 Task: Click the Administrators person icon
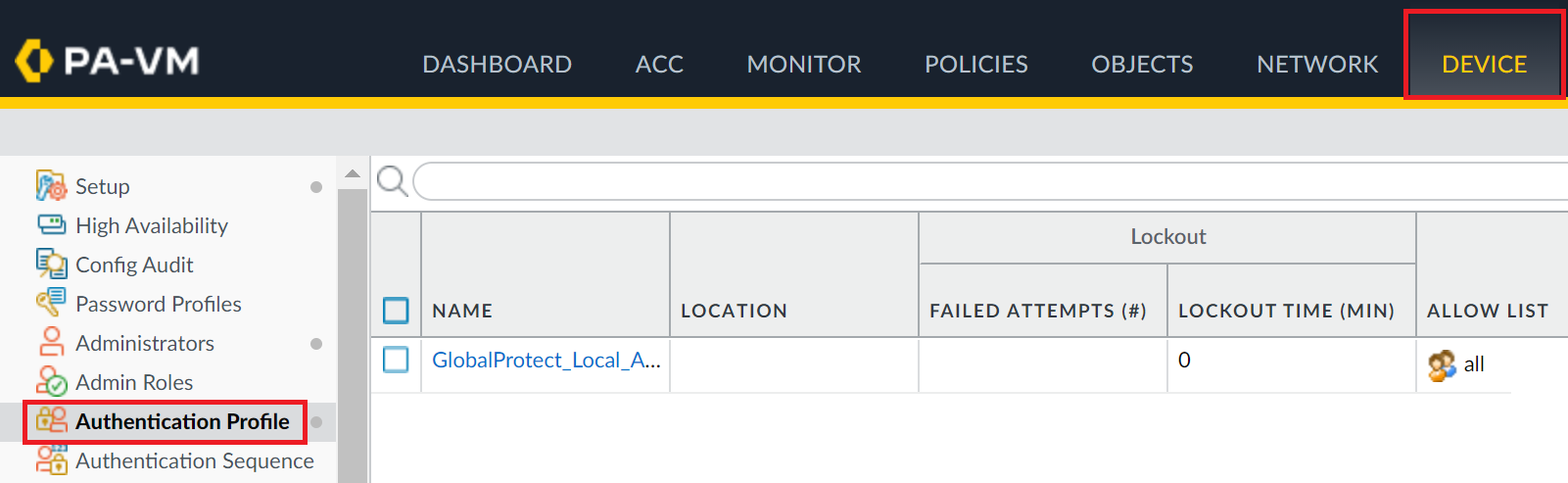point(51,342)
